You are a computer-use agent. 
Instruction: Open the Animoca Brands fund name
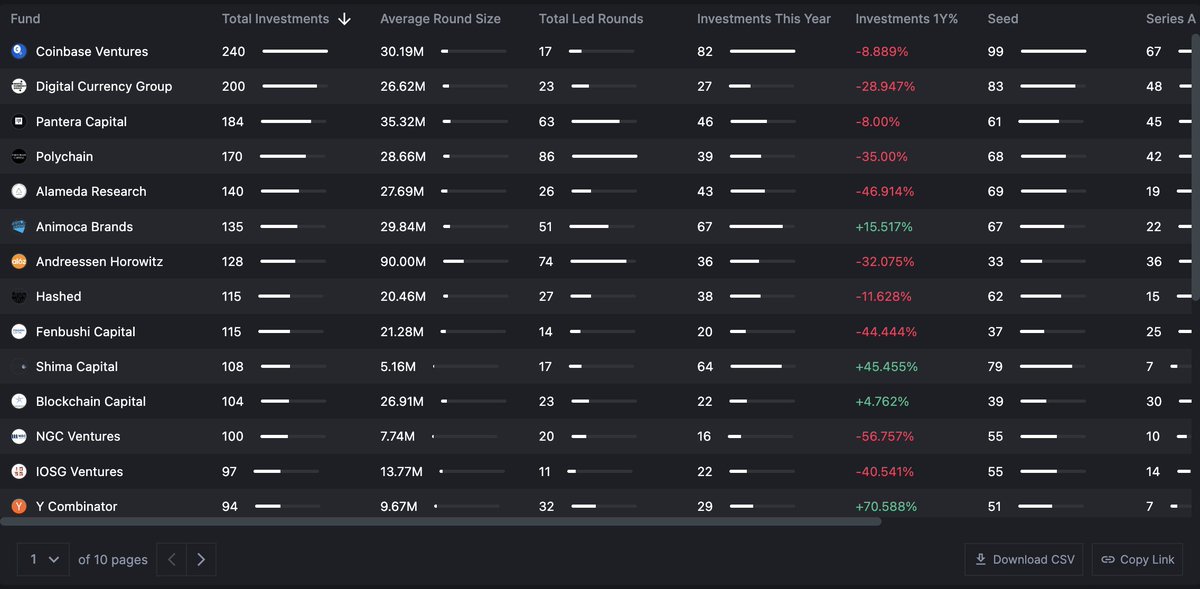[84, 226]
